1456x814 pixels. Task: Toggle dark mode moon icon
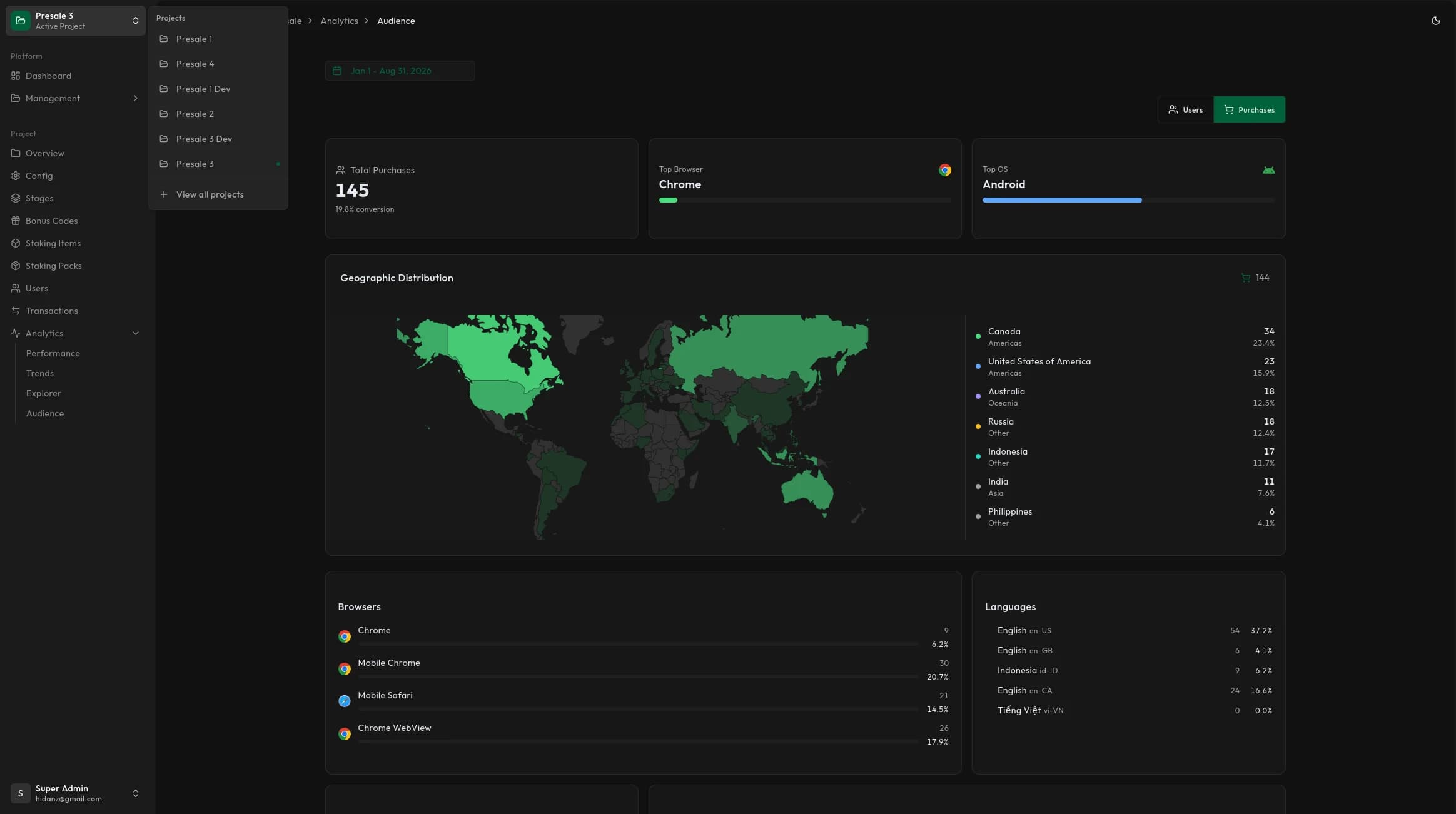point(1436,21)
